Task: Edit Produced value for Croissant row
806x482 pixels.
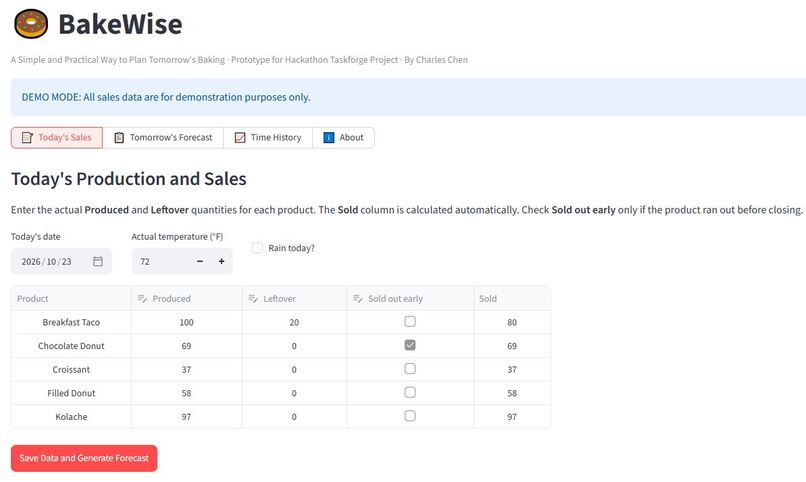Action: coord(187,369)
